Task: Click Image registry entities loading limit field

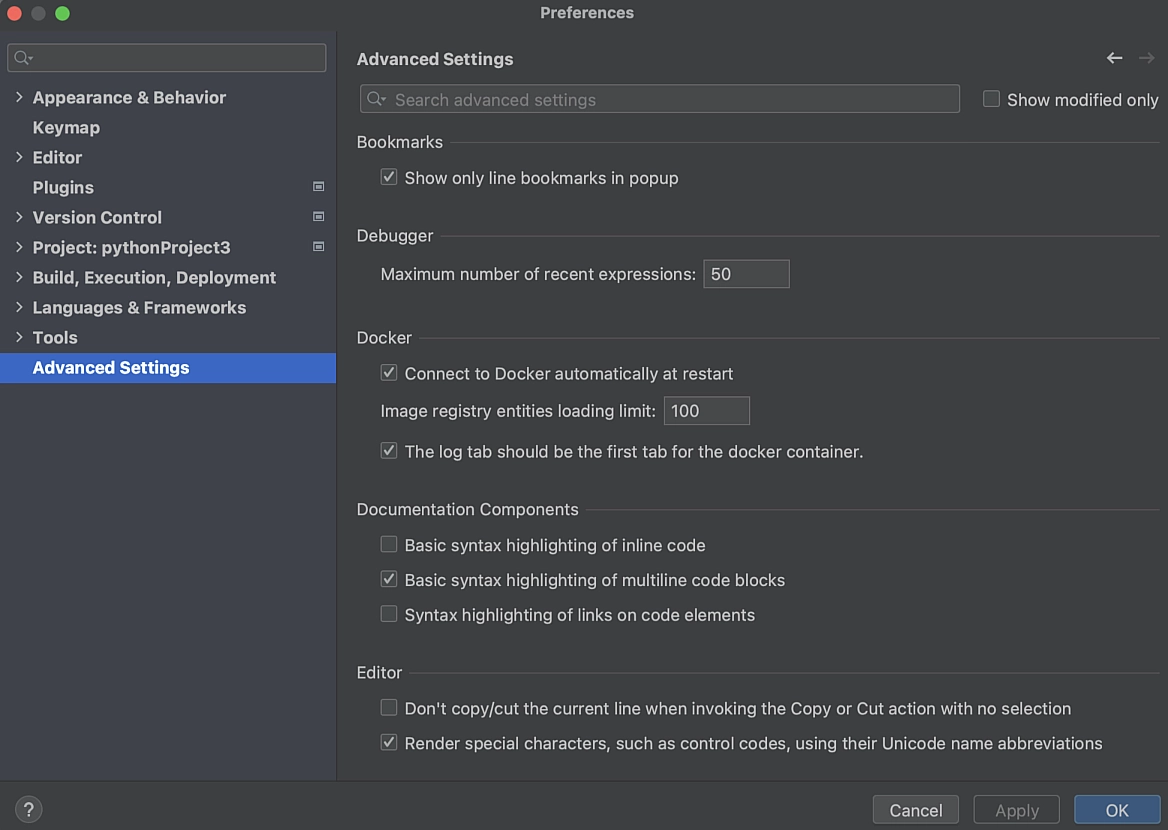Action: [x=707, y=411]
